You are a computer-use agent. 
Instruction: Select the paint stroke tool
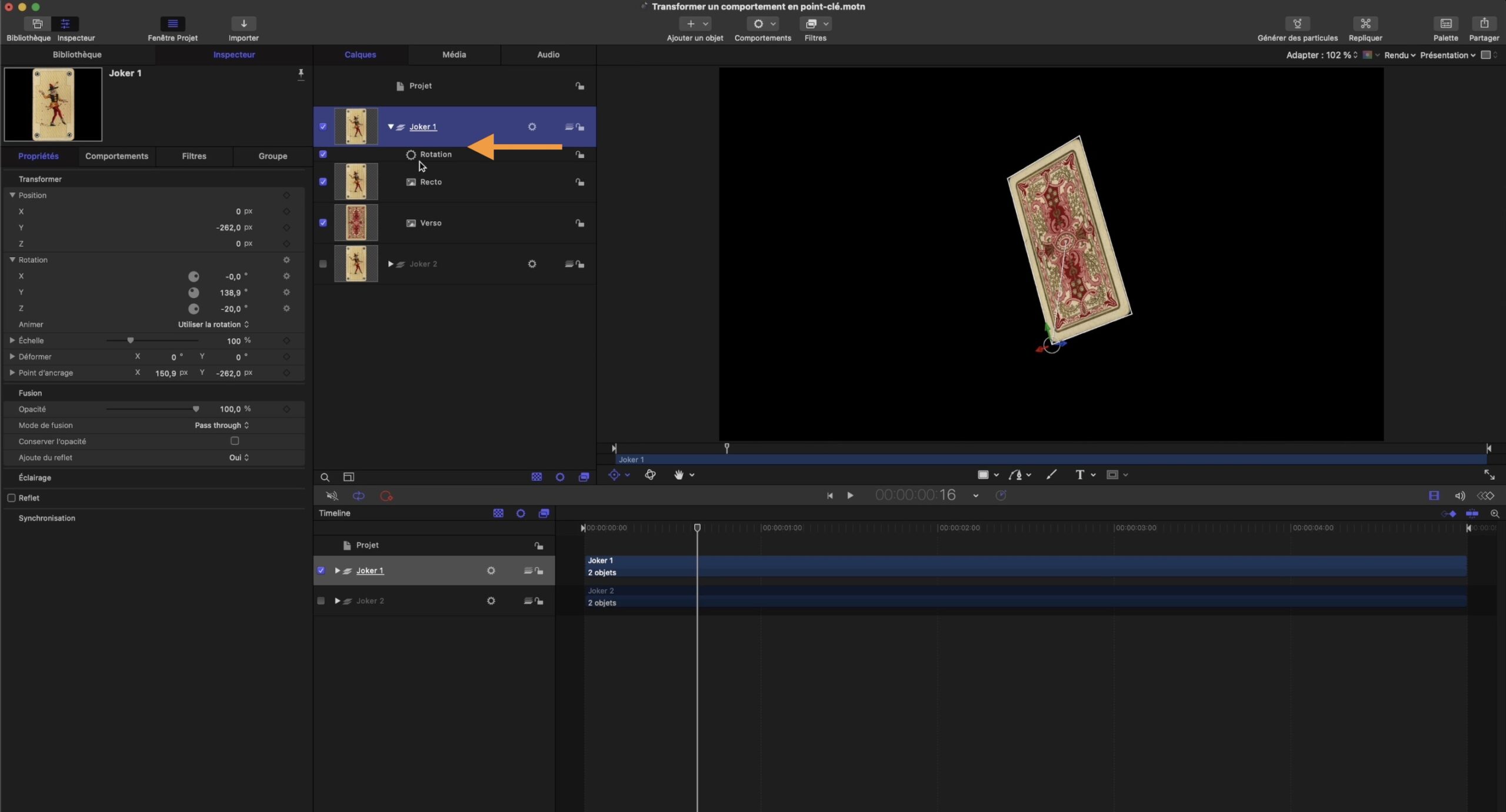click(x=1051, y=475)
